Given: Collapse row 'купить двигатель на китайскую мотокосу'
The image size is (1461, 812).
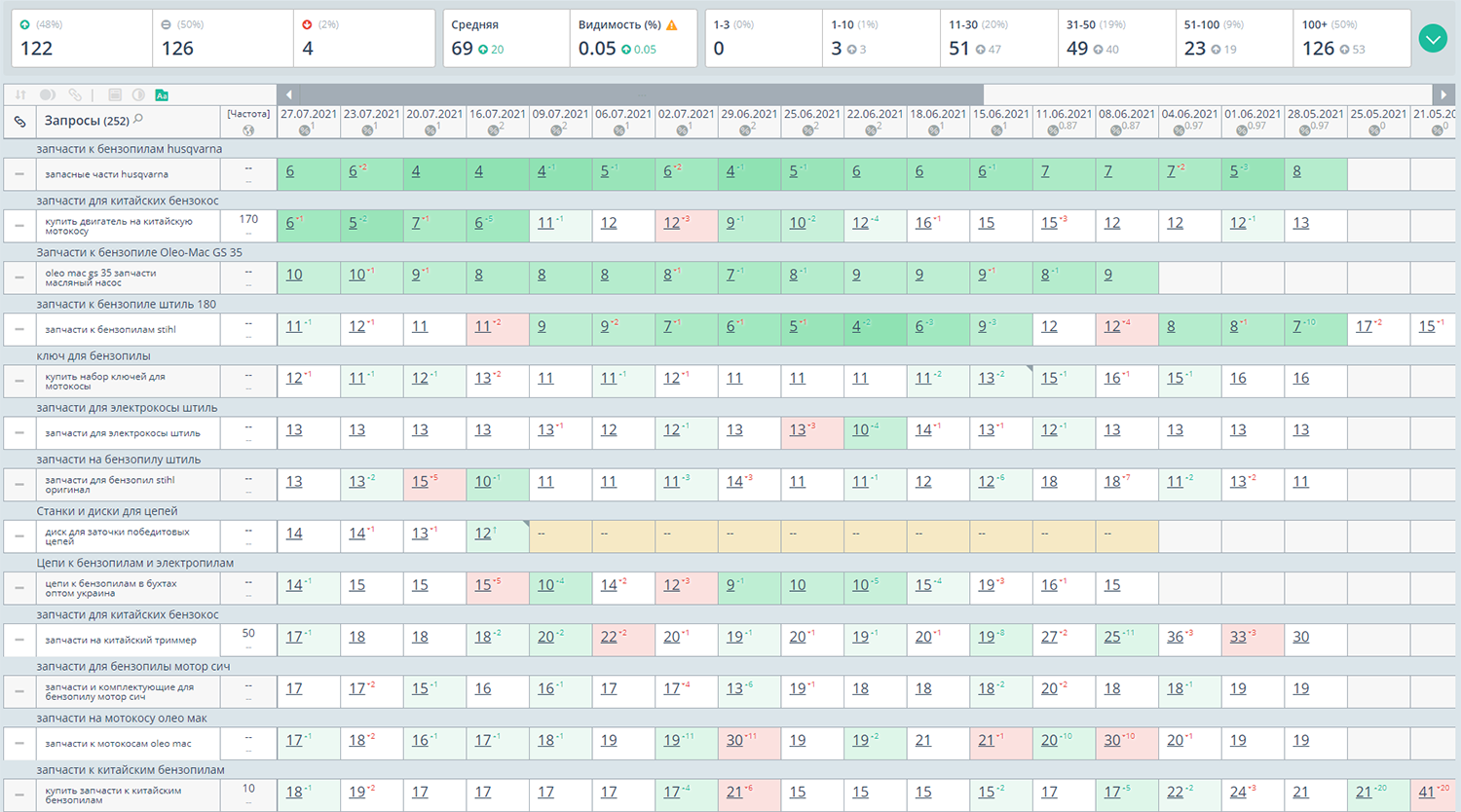Looking at the screenshot, I should [19, 226].
